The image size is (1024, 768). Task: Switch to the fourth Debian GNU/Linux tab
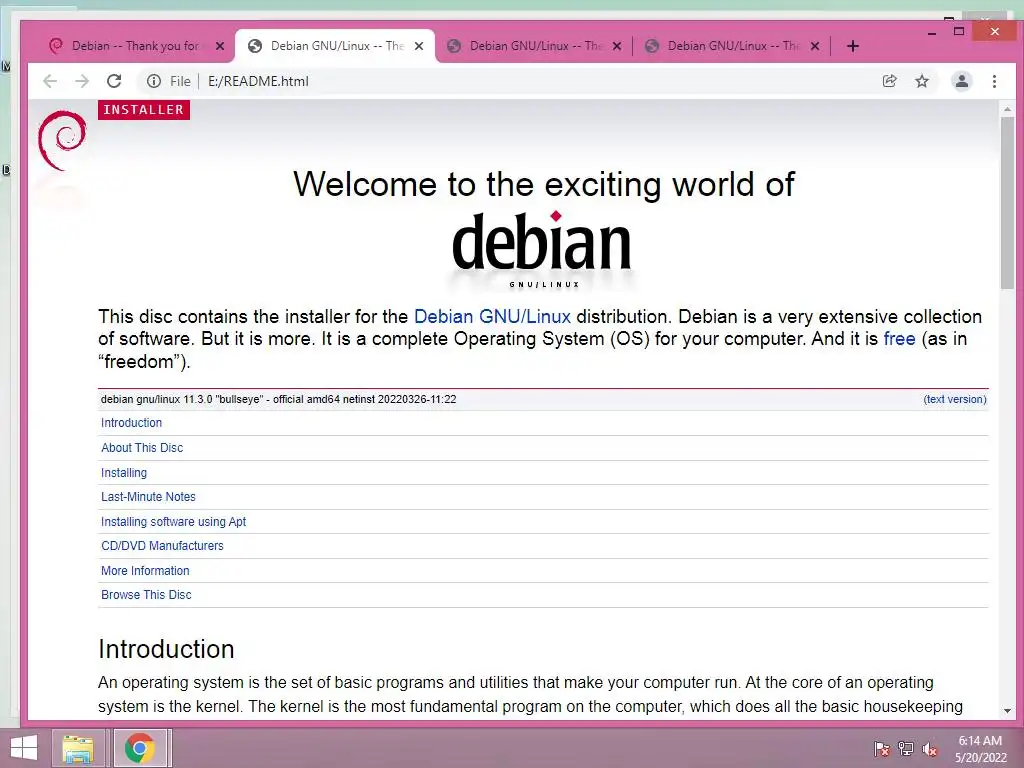(x=733, y=46)
